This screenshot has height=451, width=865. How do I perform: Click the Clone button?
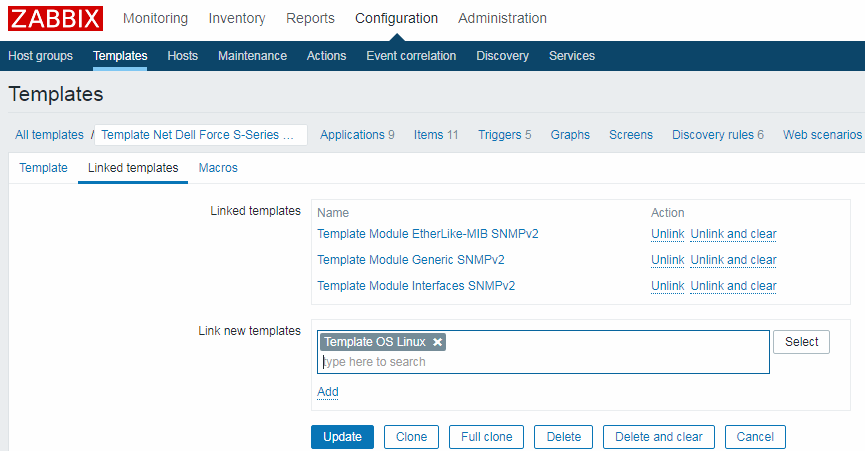click(412, 437)
